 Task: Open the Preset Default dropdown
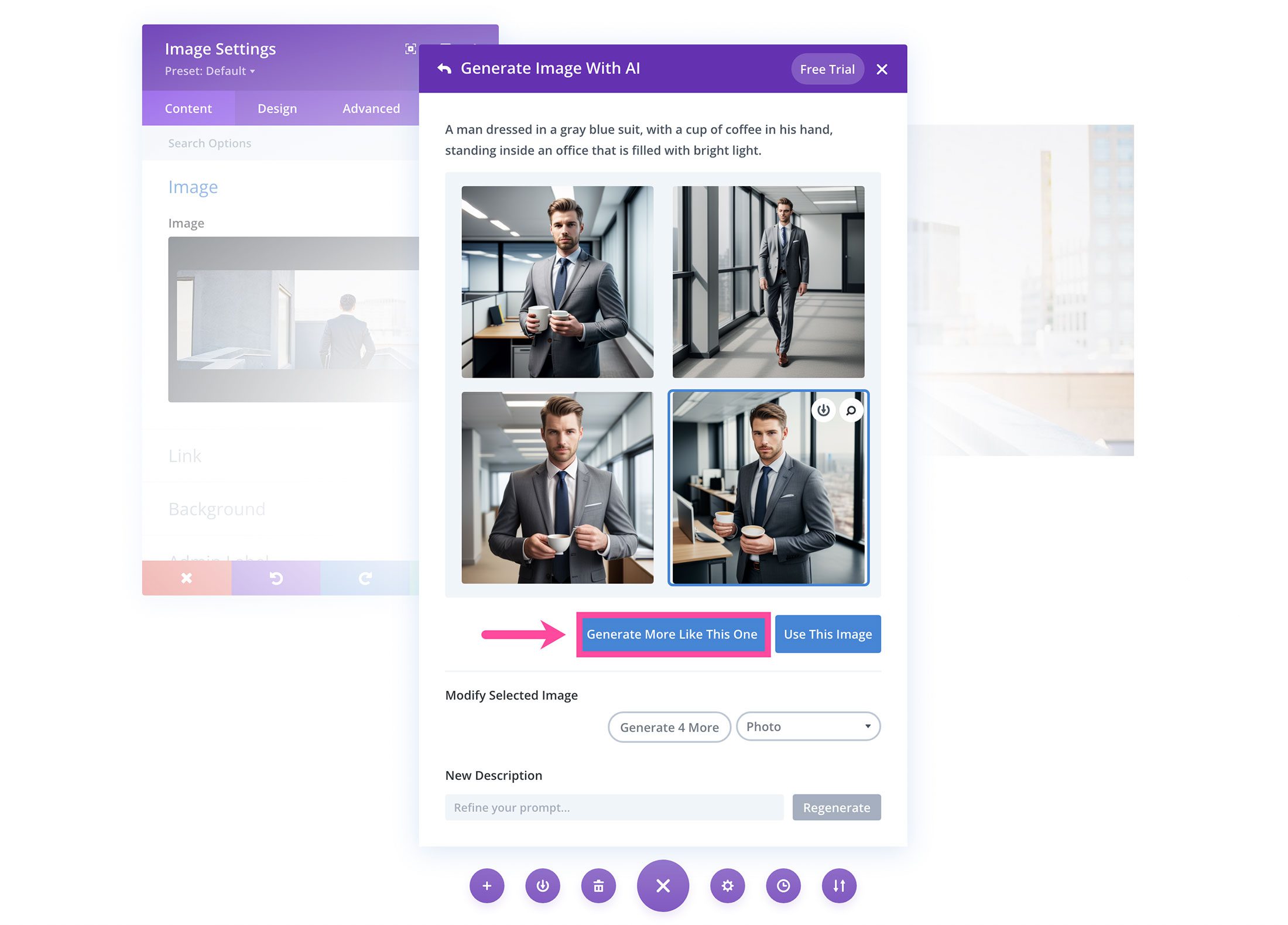[211, 70]
